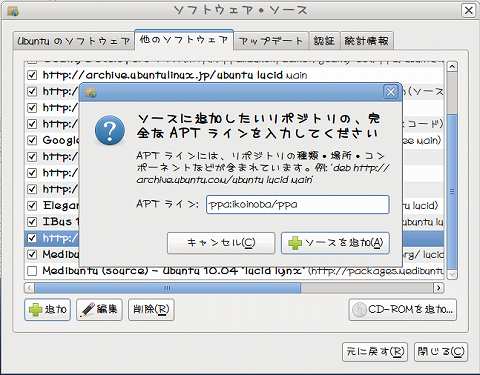Screen dimensions: 480x375
Task: Click the dialog title bar icon
Action: click(x=91, y=92)
